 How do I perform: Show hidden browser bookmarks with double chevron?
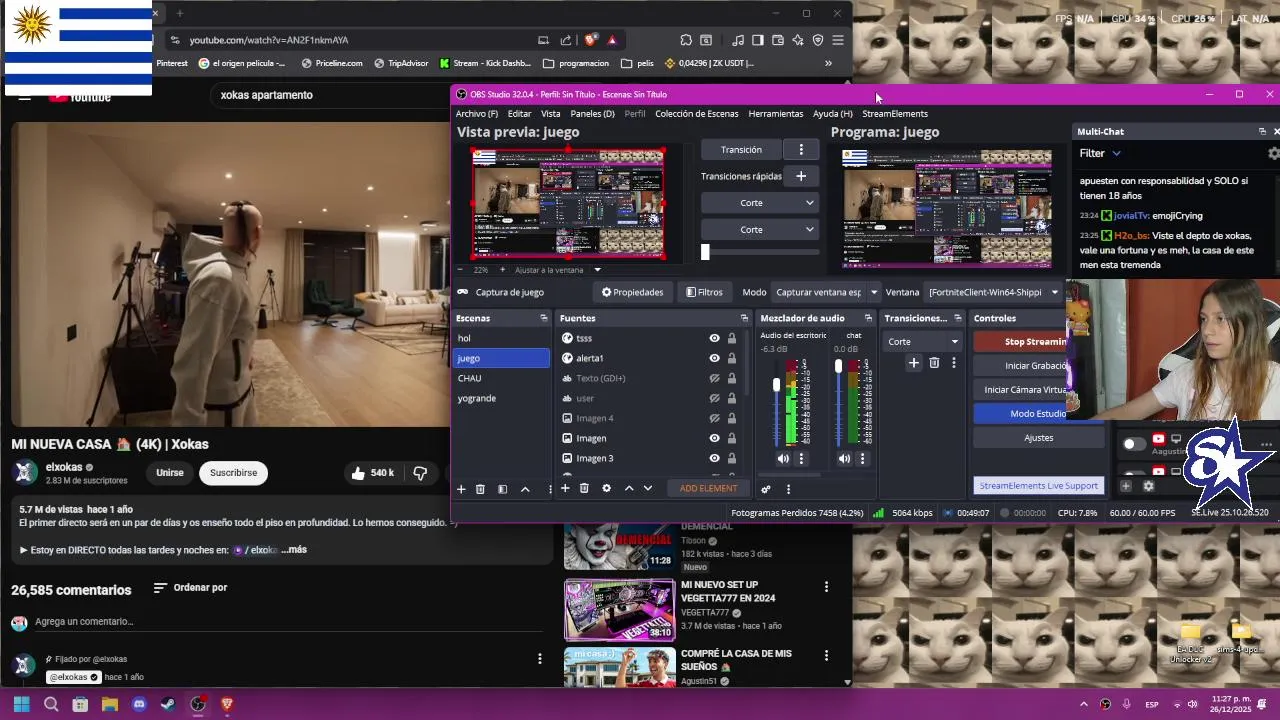[828, 63]
